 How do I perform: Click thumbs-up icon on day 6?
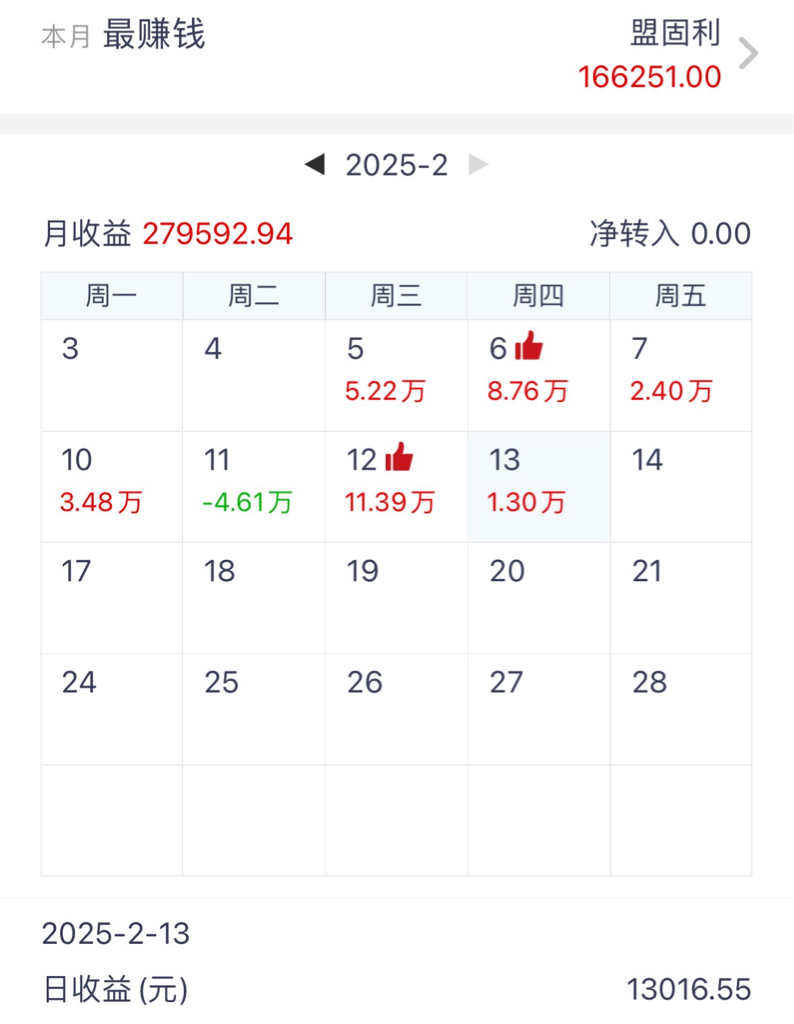click(x=528, y=348)
